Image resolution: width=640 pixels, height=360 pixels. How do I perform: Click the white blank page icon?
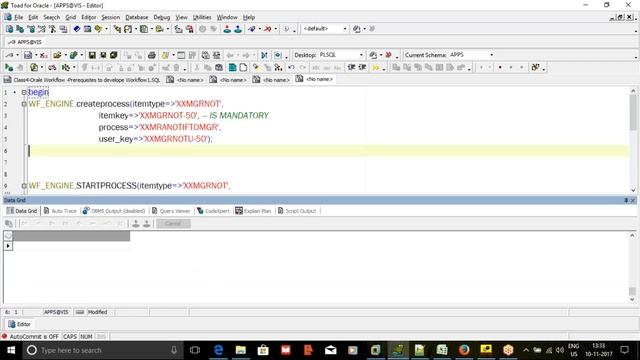tap(243, 68)
